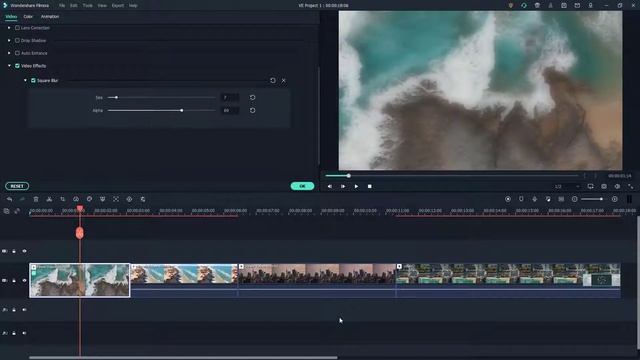Click the green OK button
The image size is (640, 360).
point(302,186)
